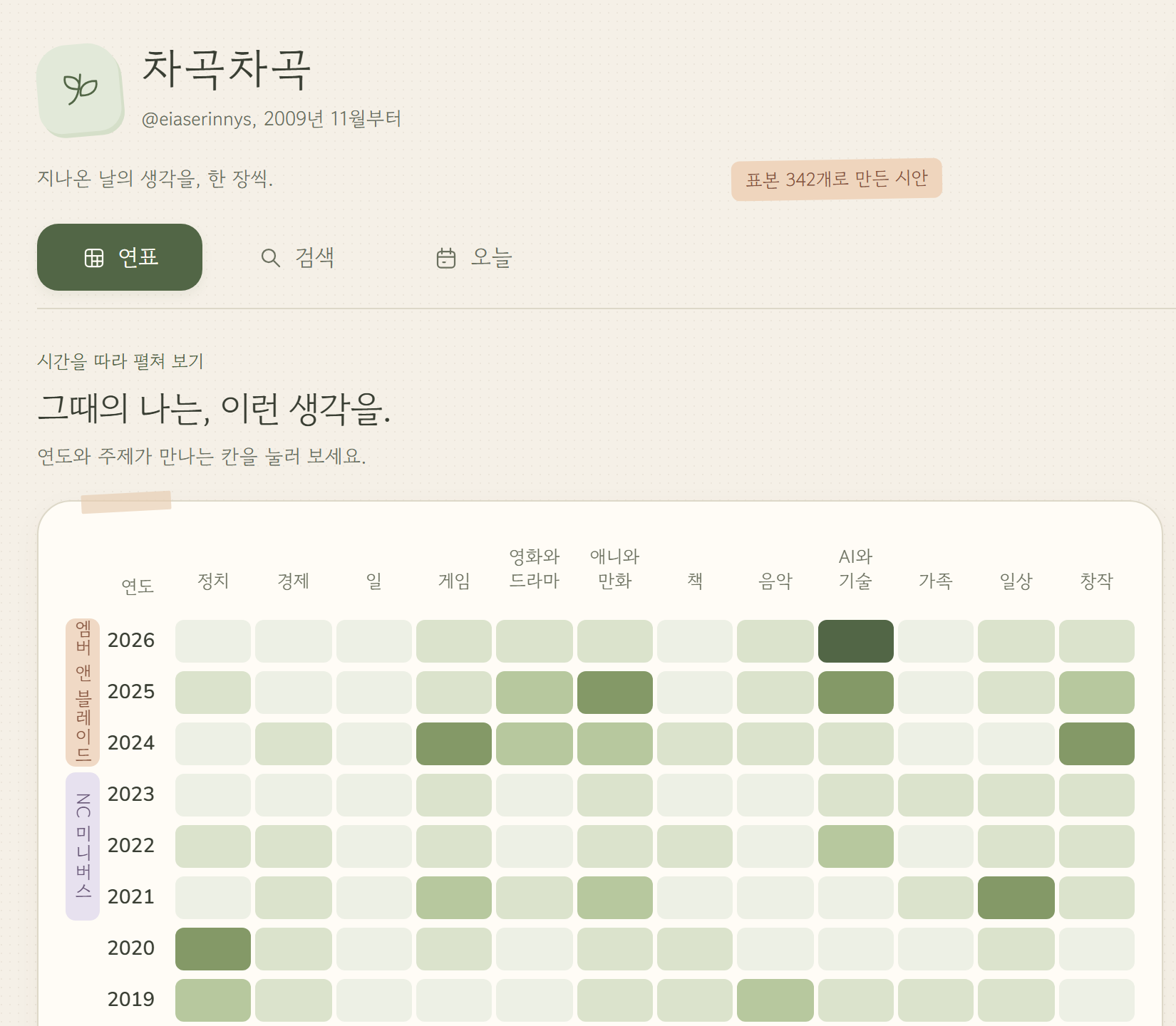Click the 2023 year row label
Viewport: 1176px width, 1026px height.
pos(131,794)
